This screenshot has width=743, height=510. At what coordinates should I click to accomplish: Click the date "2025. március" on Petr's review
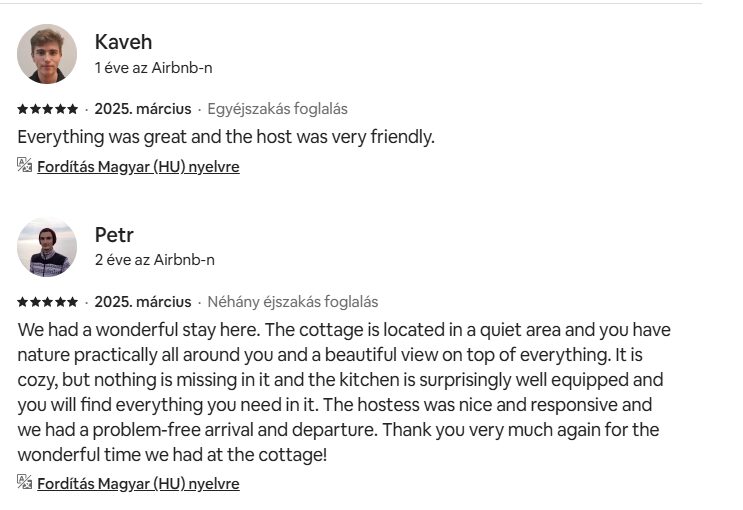pos(143,302)
